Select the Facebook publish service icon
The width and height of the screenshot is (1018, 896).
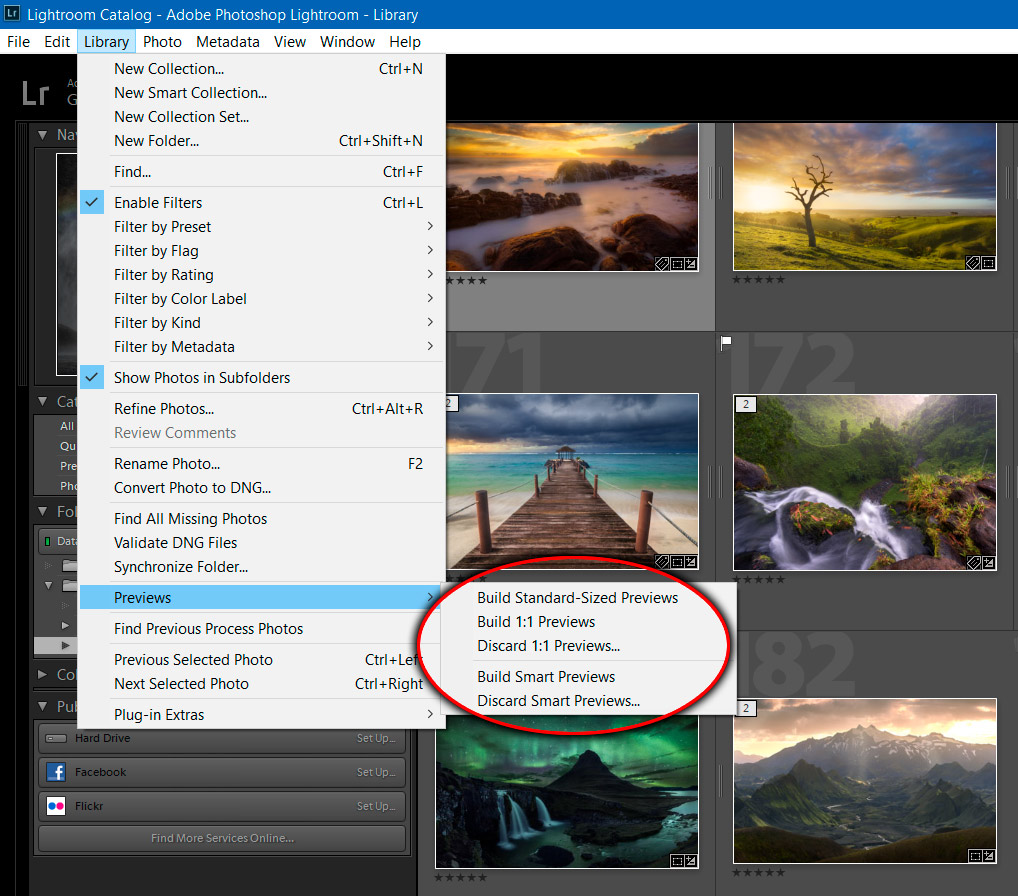point(57,772)
